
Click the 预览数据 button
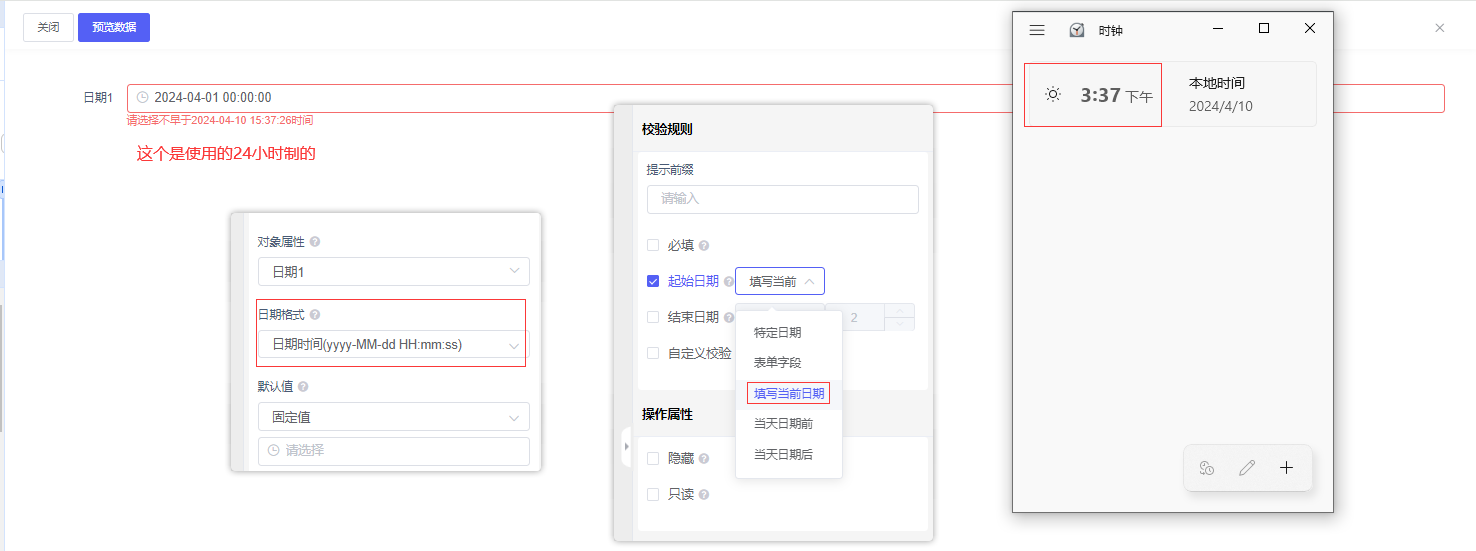[x=114, y=27]
